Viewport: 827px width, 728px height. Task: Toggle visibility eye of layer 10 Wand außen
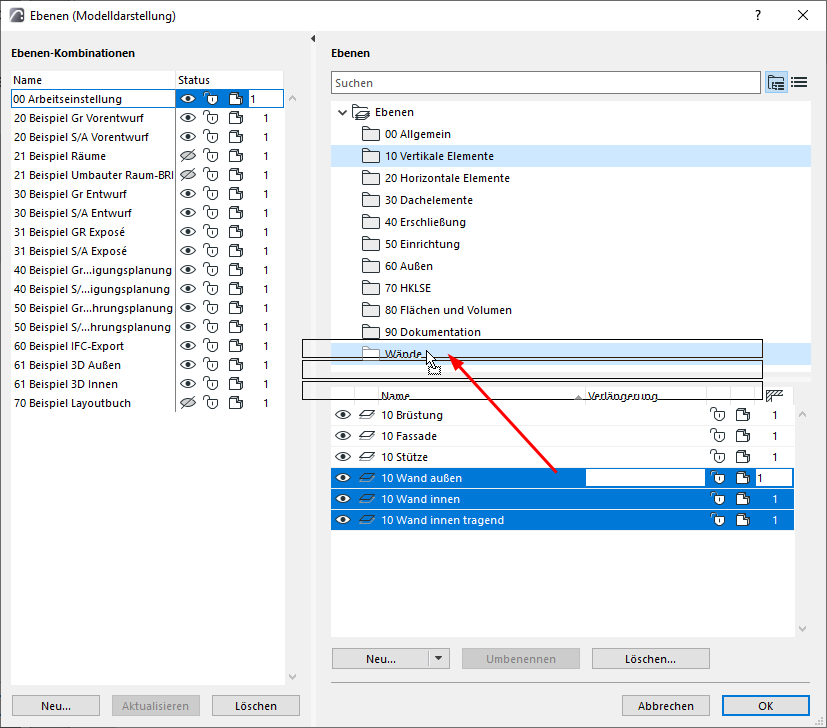[343, 478]
